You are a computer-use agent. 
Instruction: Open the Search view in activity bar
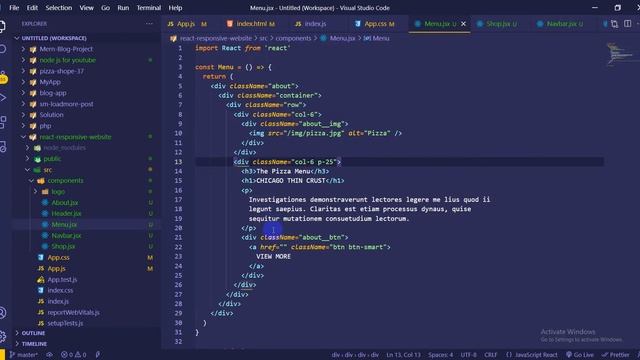tap(3, 49)
